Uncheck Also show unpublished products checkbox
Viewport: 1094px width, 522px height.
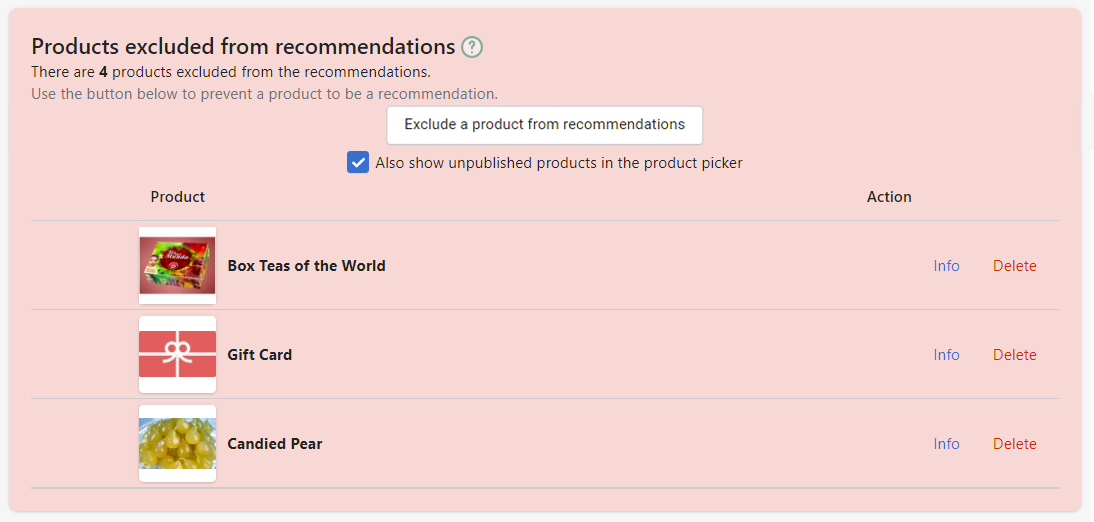[x=358, y=162]
